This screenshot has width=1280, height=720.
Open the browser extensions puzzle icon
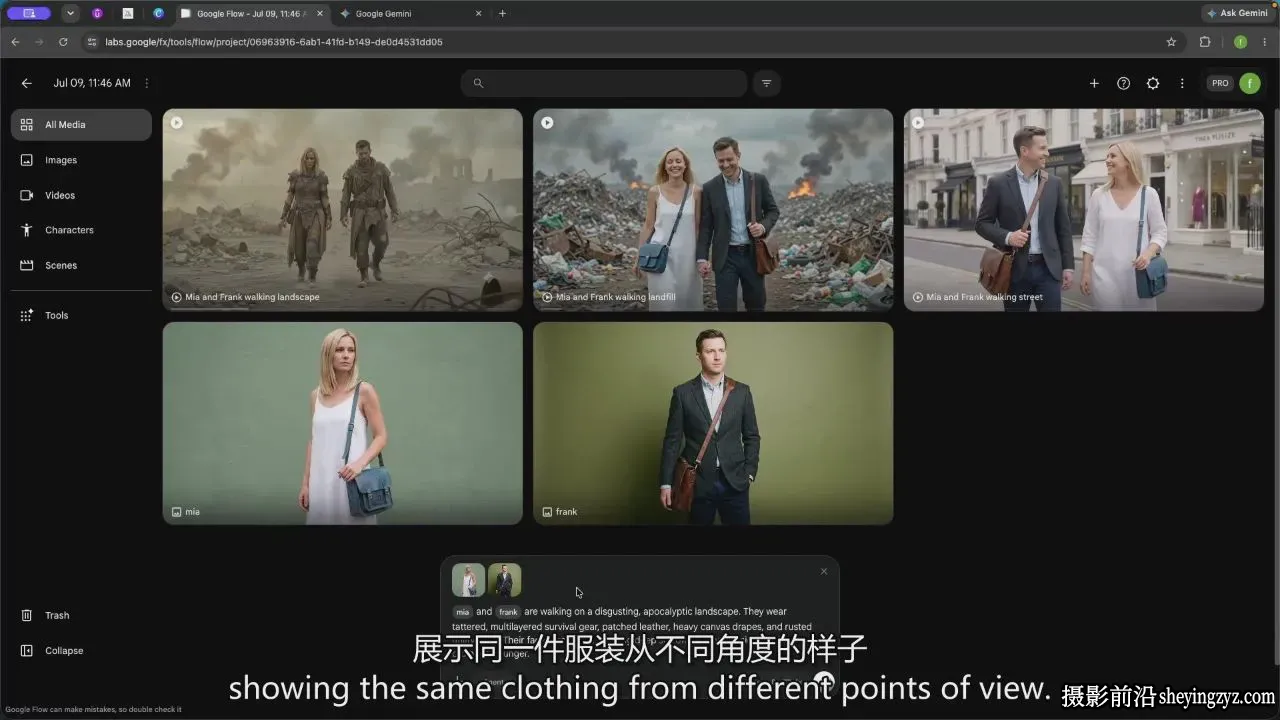click(1205, 42)
